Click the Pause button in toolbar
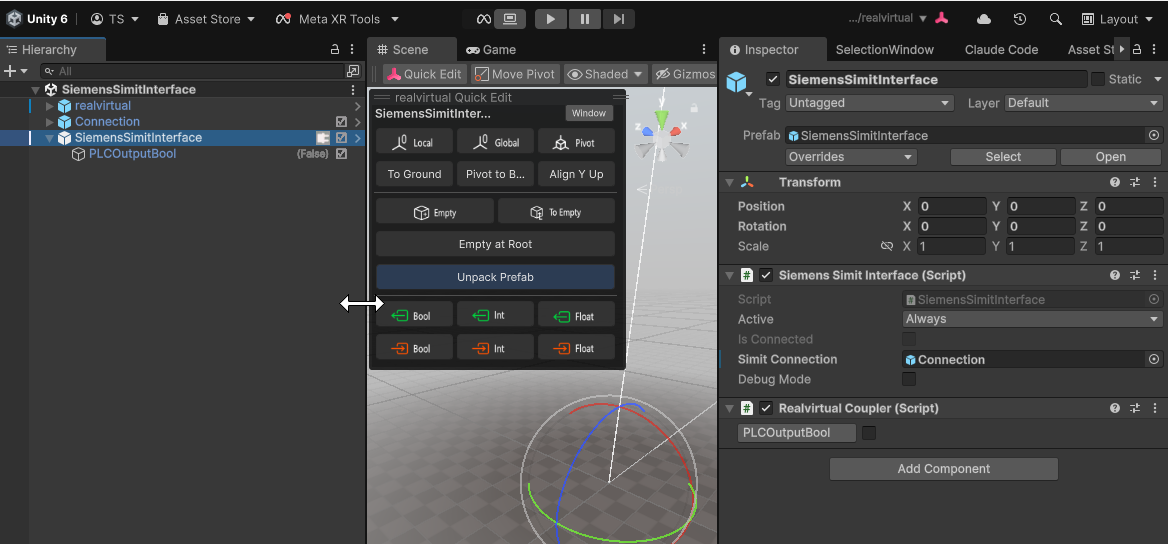Image resolution: width=1168 pixels, height=544 pixels. [x=584, y=19]
